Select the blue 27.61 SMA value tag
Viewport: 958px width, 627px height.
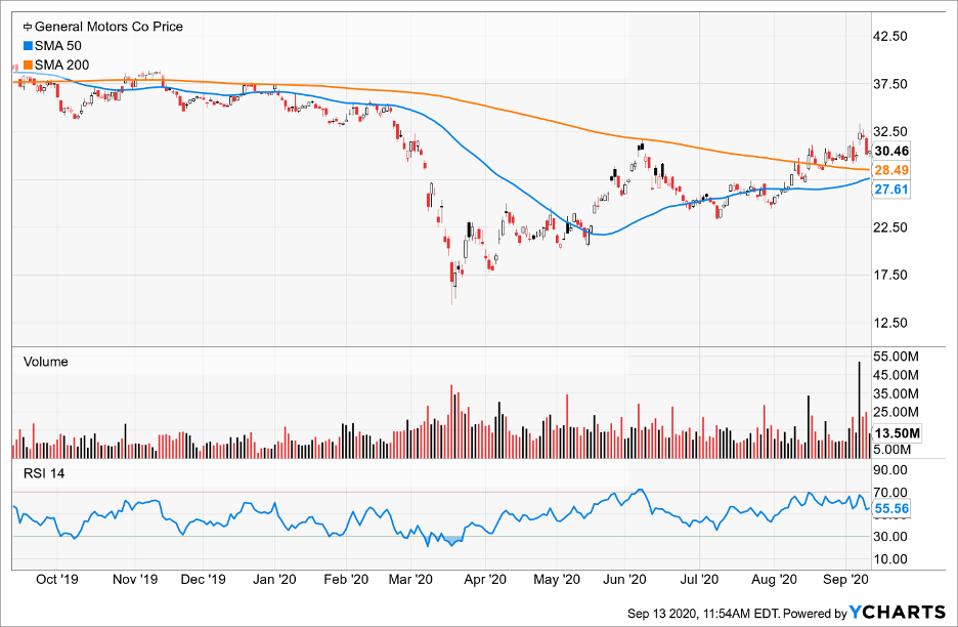(890, 189)
